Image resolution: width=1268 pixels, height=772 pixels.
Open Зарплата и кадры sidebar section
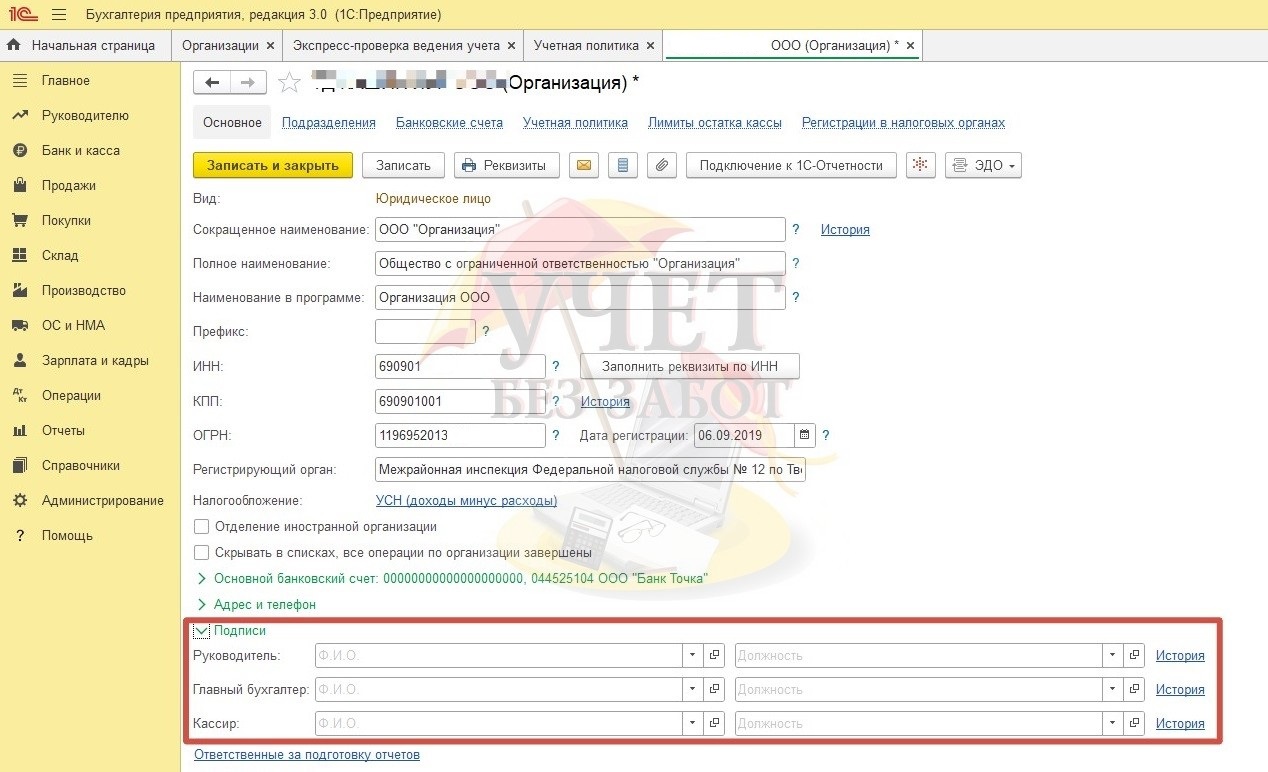point(95,360)
